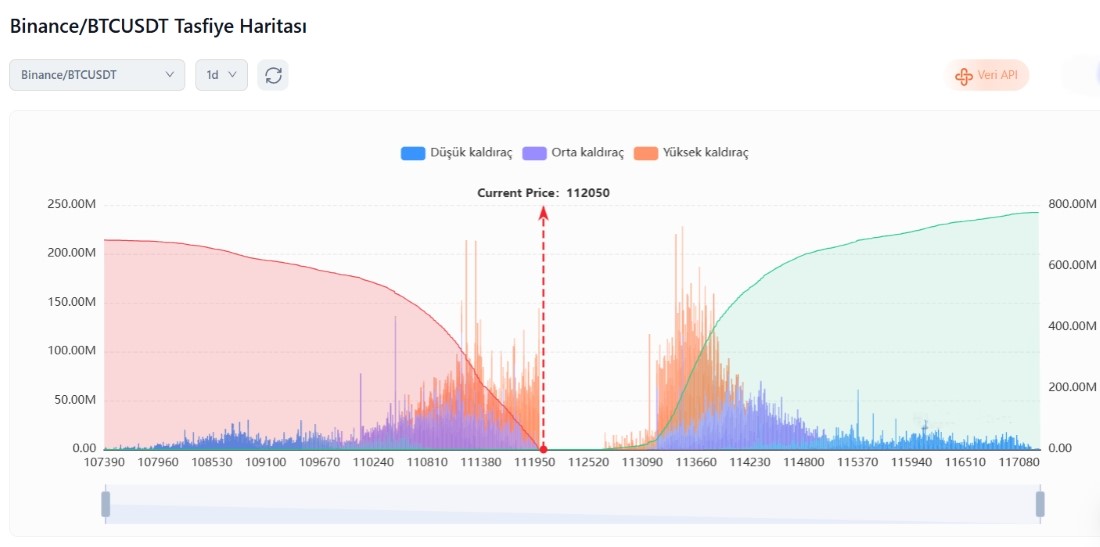Screen dimensions: 1100x547
Task: Open the 1d timeframe dropdown
Action: coord(221,75)
